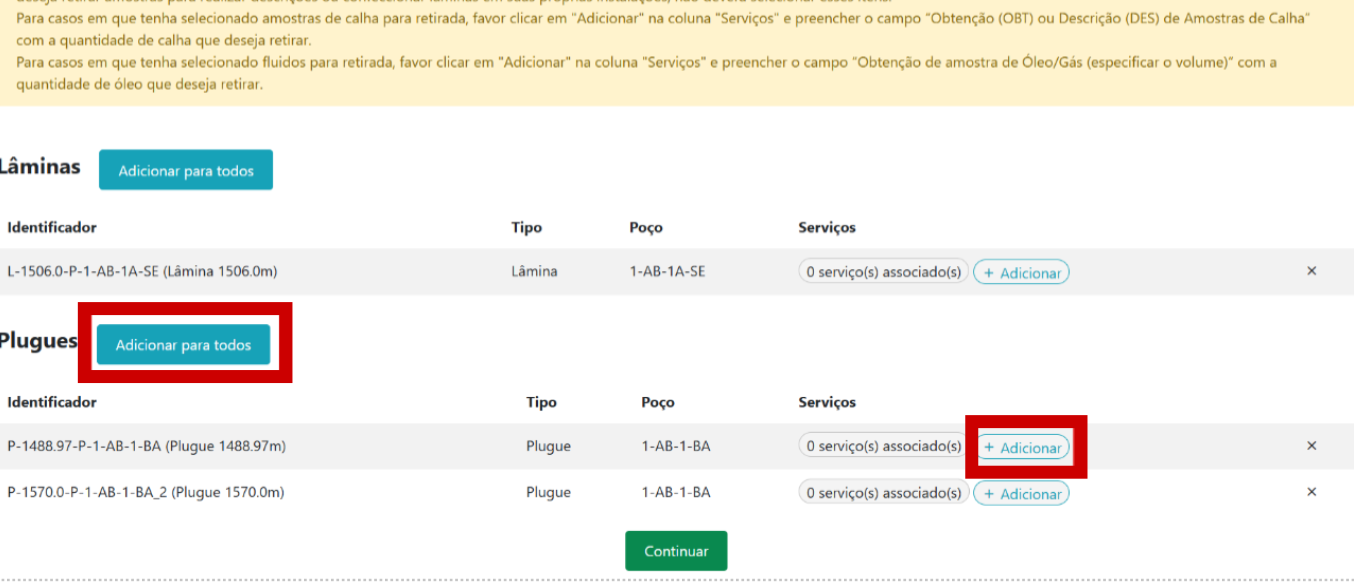The image size is (1354, 582).
Task: Open the associated services badge for Lâmina 1506.0m
Action: [883, 272]
